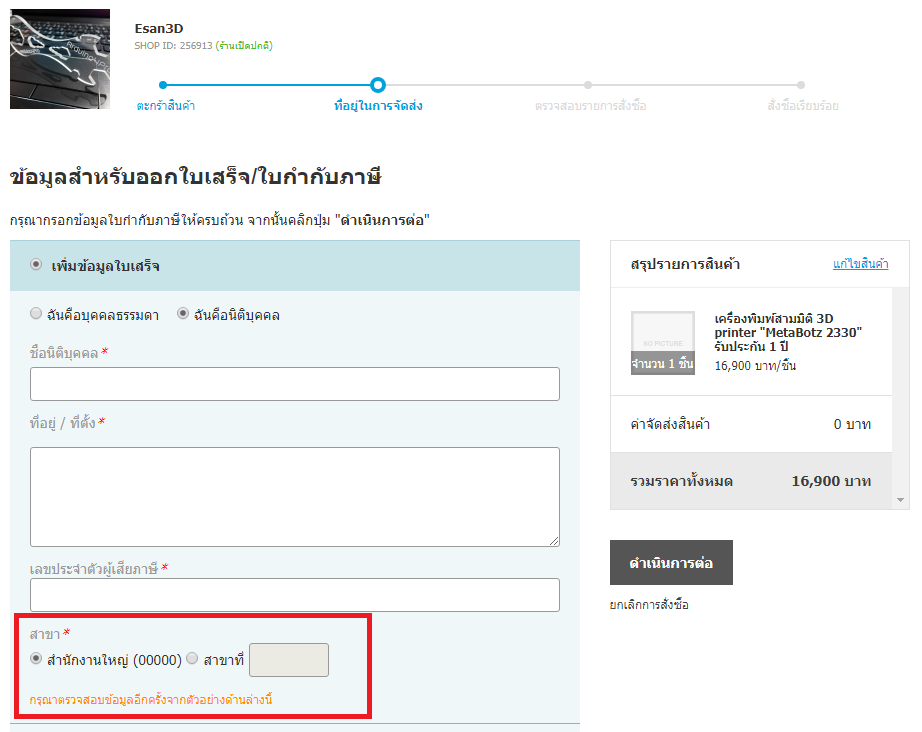Screen dimensions: 922x732
Task: Open the แก้ไขสินค้า link
Action: point(860,264)
